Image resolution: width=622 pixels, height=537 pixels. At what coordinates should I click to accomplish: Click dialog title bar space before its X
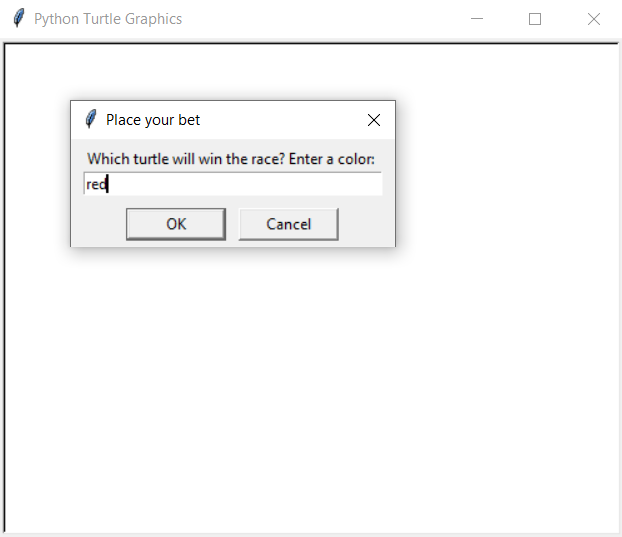[x=290, y=120]
